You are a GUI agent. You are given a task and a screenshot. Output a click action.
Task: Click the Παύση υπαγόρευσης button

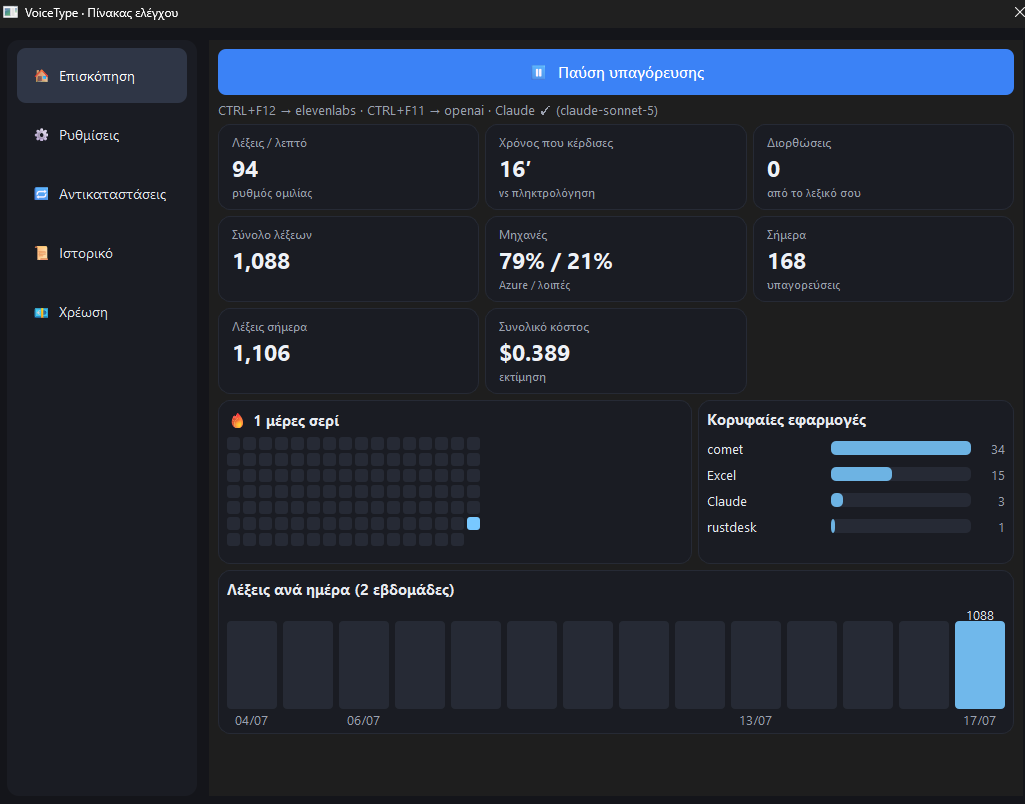coord(615,72)
